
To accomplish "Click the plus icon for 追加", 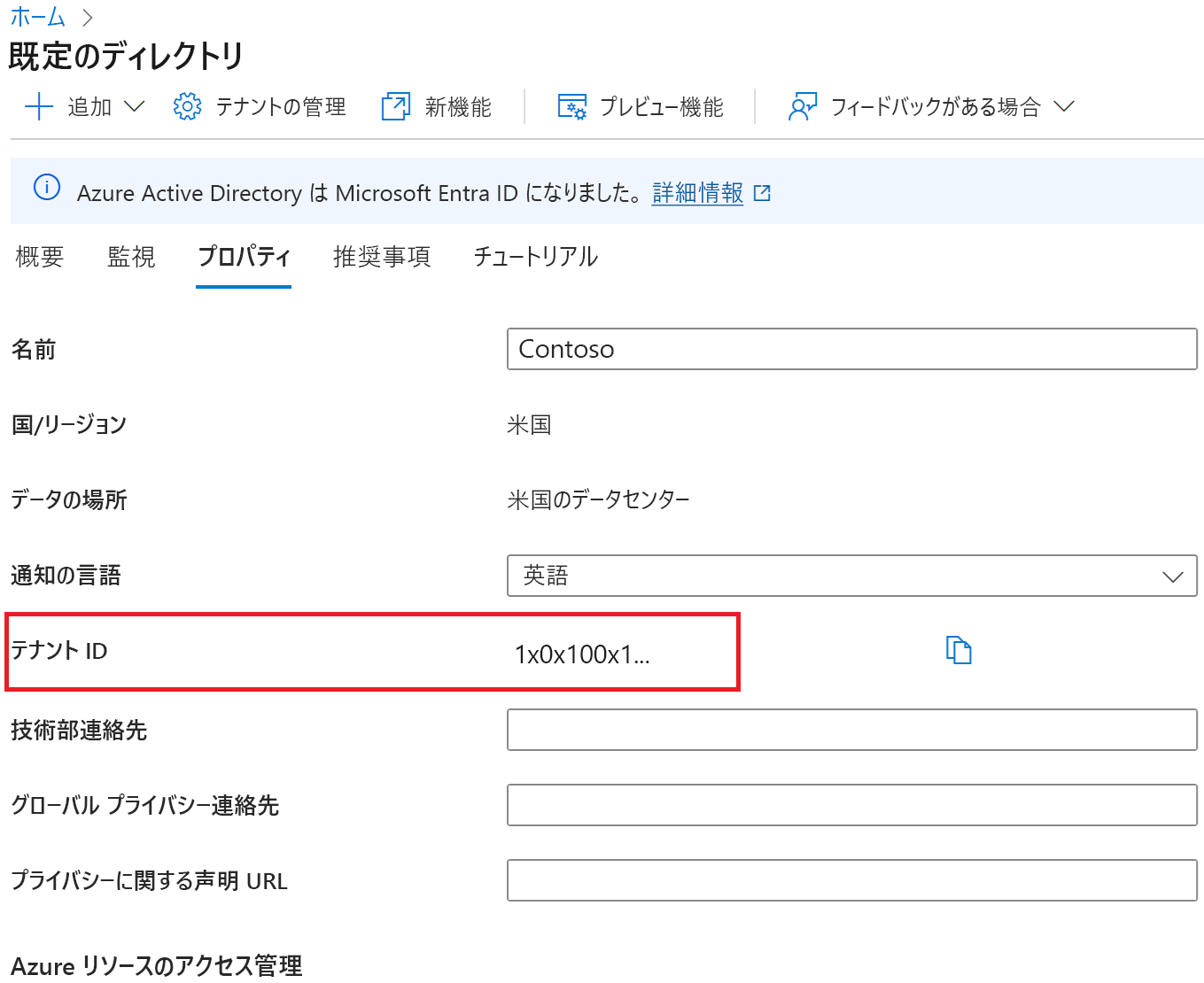I will (x=39, y=107).
